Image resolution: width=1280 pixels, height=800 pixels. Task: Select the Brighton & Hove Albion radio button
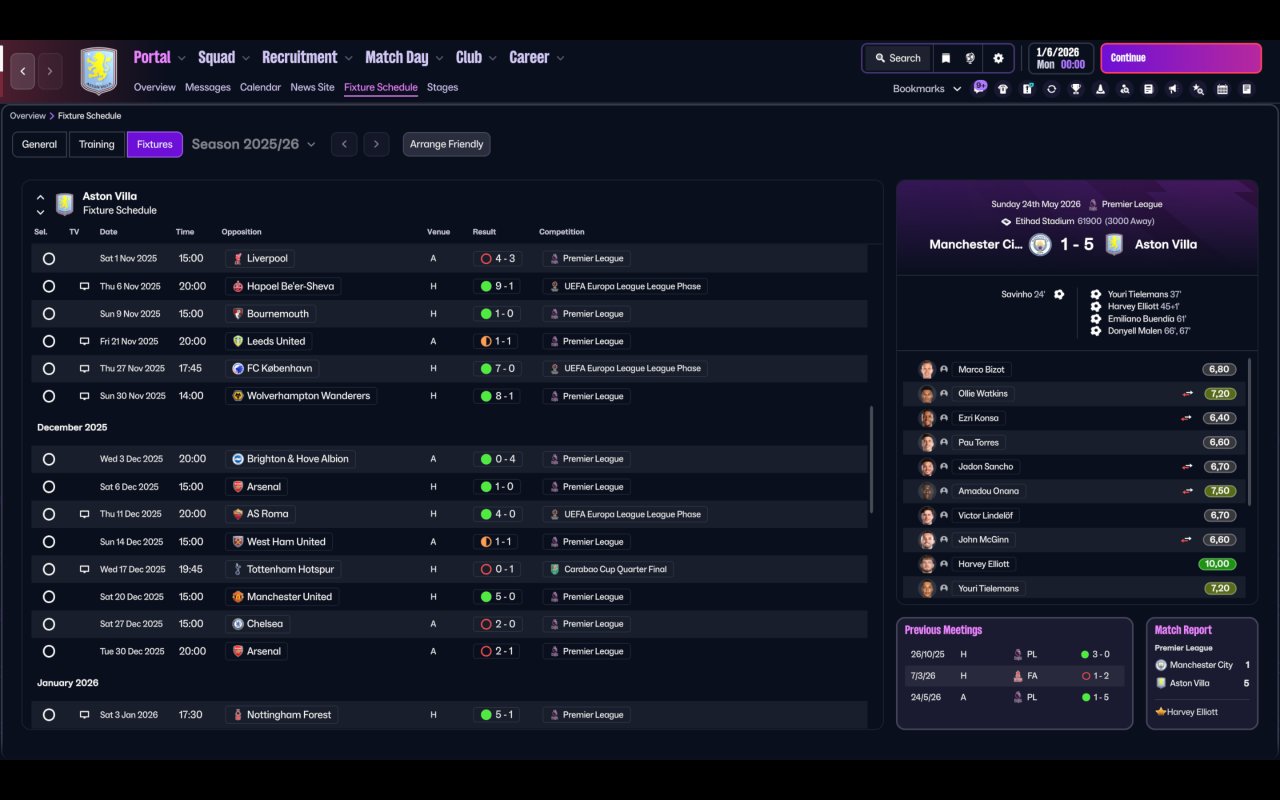pos(49,459)
